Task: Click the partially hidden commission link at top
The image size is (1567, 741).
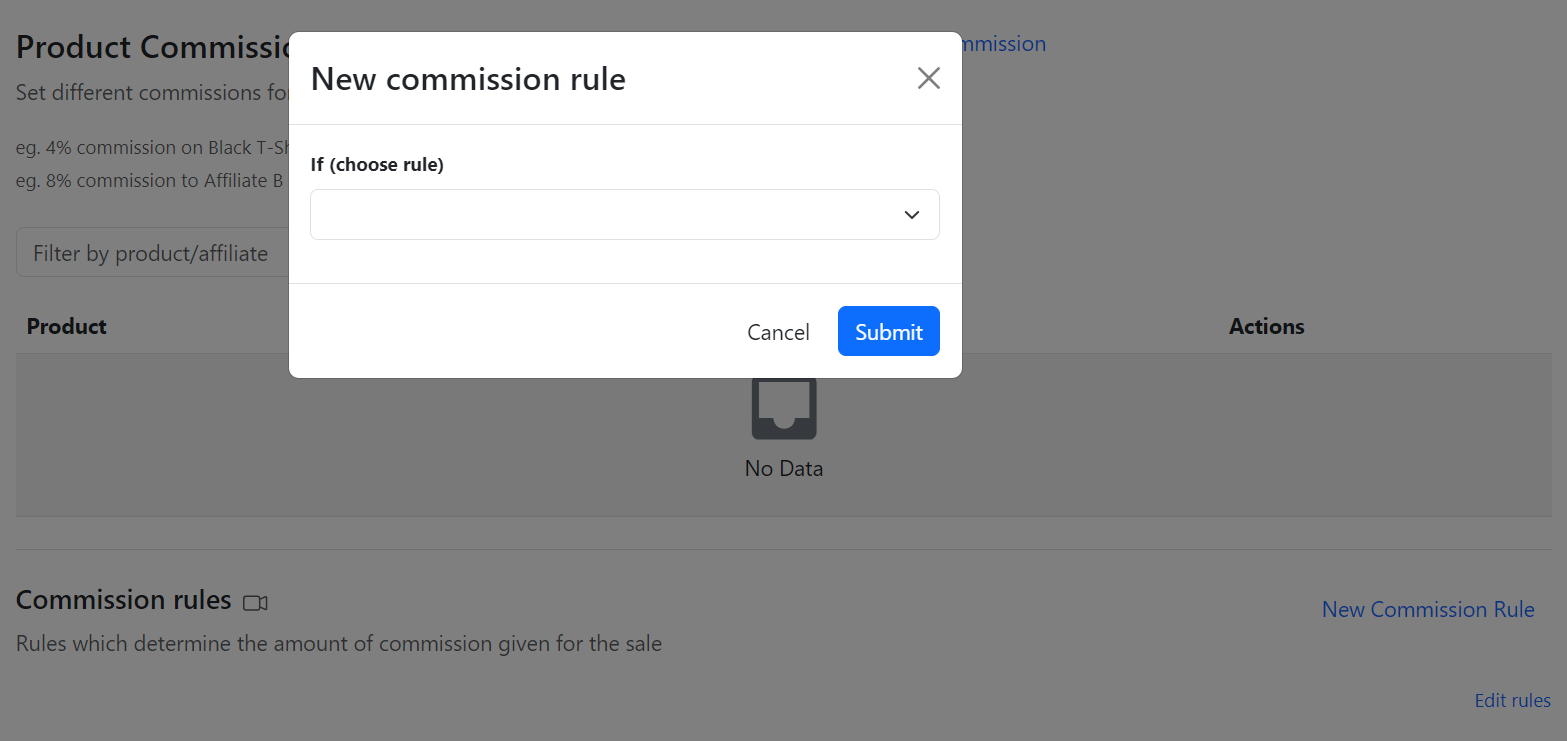Action: coord(1003,44)
